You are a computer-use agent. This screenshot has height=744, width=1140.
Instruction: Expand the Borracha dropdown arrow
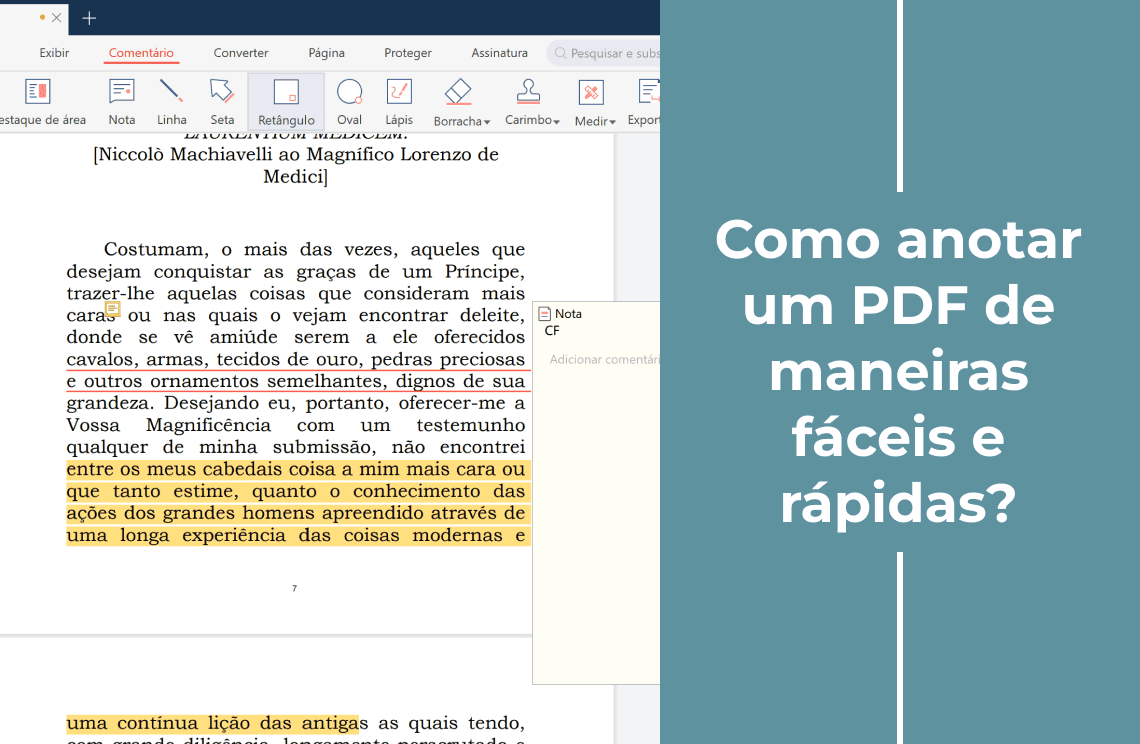coord(487,122)
